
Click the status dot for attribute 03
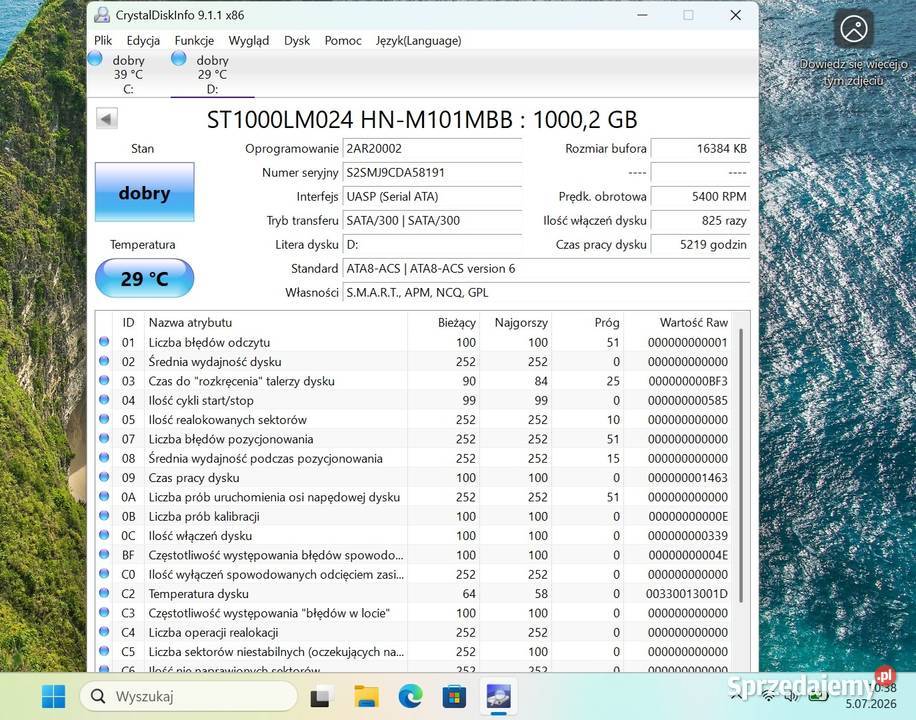pyautogui.click(x=104, y=380)
